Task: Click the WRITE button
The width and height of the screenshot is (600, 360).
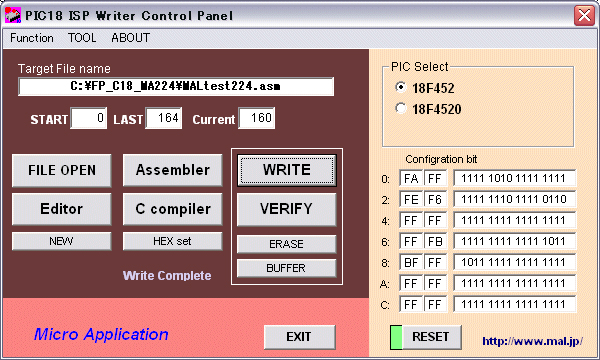Action: [287, 170]
